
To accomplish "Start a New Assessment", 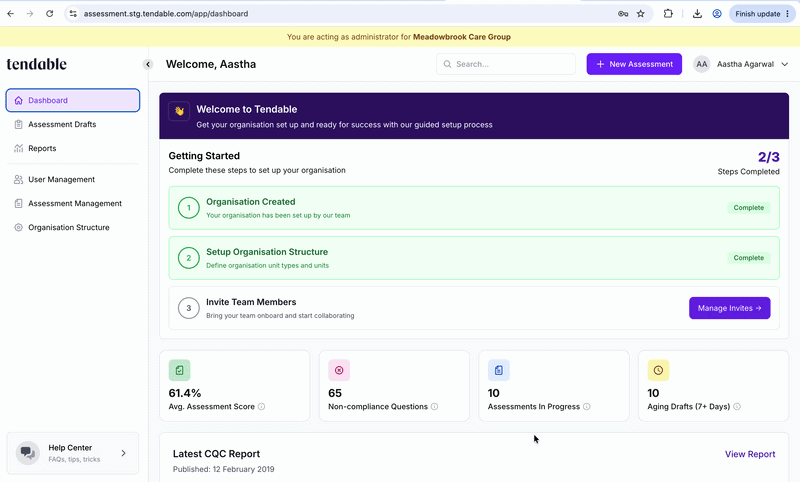I will point(634,64).
